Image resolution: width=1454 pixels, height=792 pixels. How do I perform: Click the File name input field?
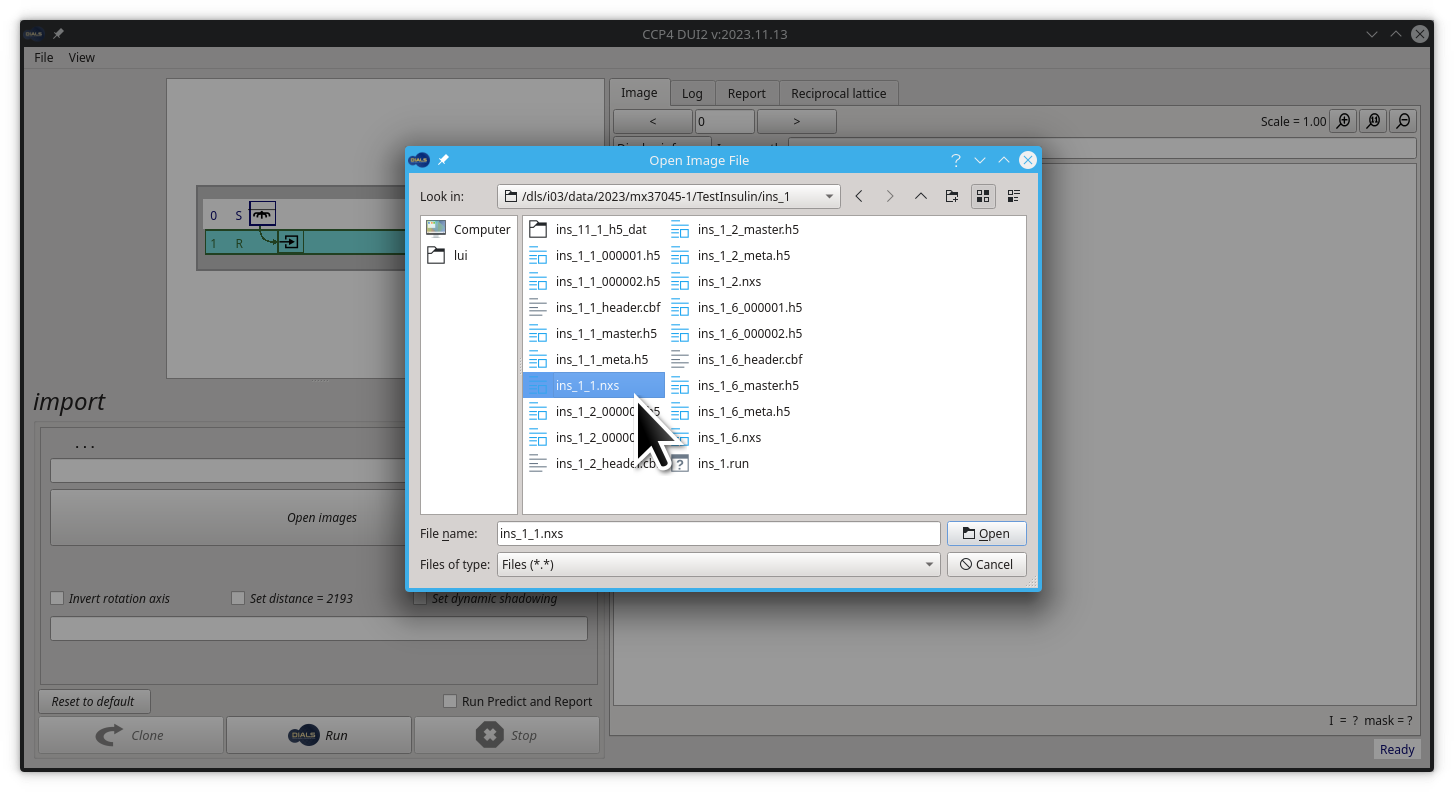point(718,533)
